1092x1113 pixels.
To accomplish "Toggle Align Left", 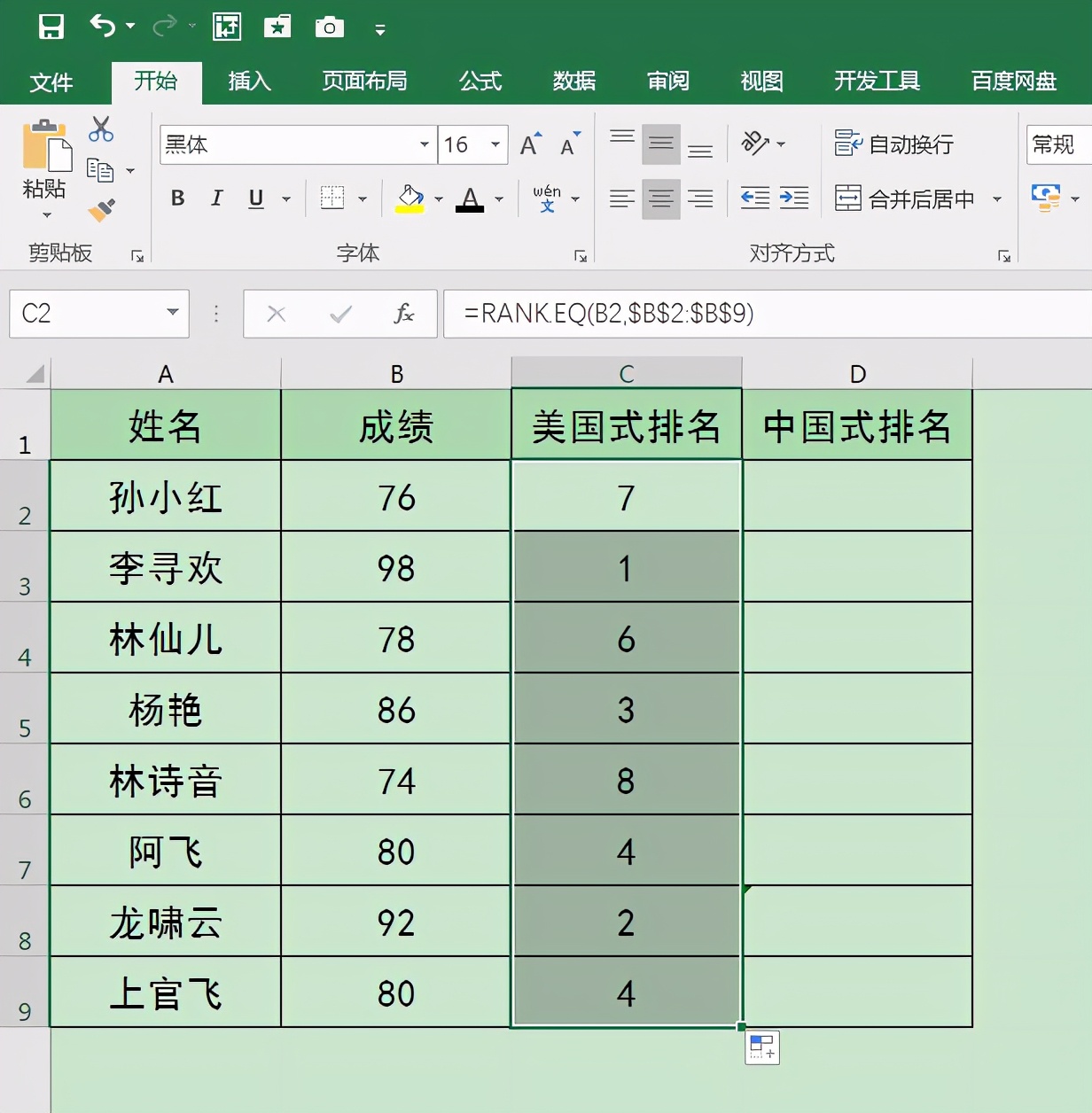I will click(622, 198).
